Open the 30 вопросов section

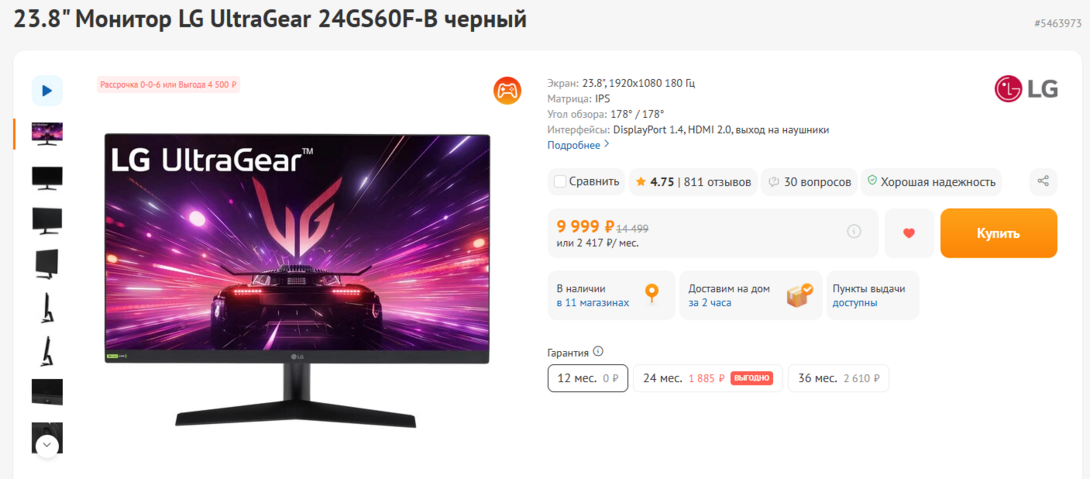click(810, 182)
